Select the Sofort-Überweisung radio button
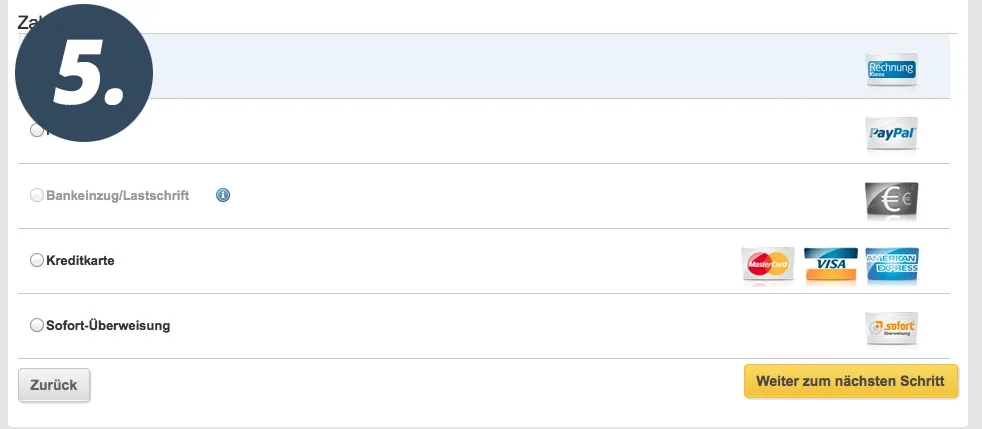The width and height of the screenshot is (982, 429). click(37, 325)
